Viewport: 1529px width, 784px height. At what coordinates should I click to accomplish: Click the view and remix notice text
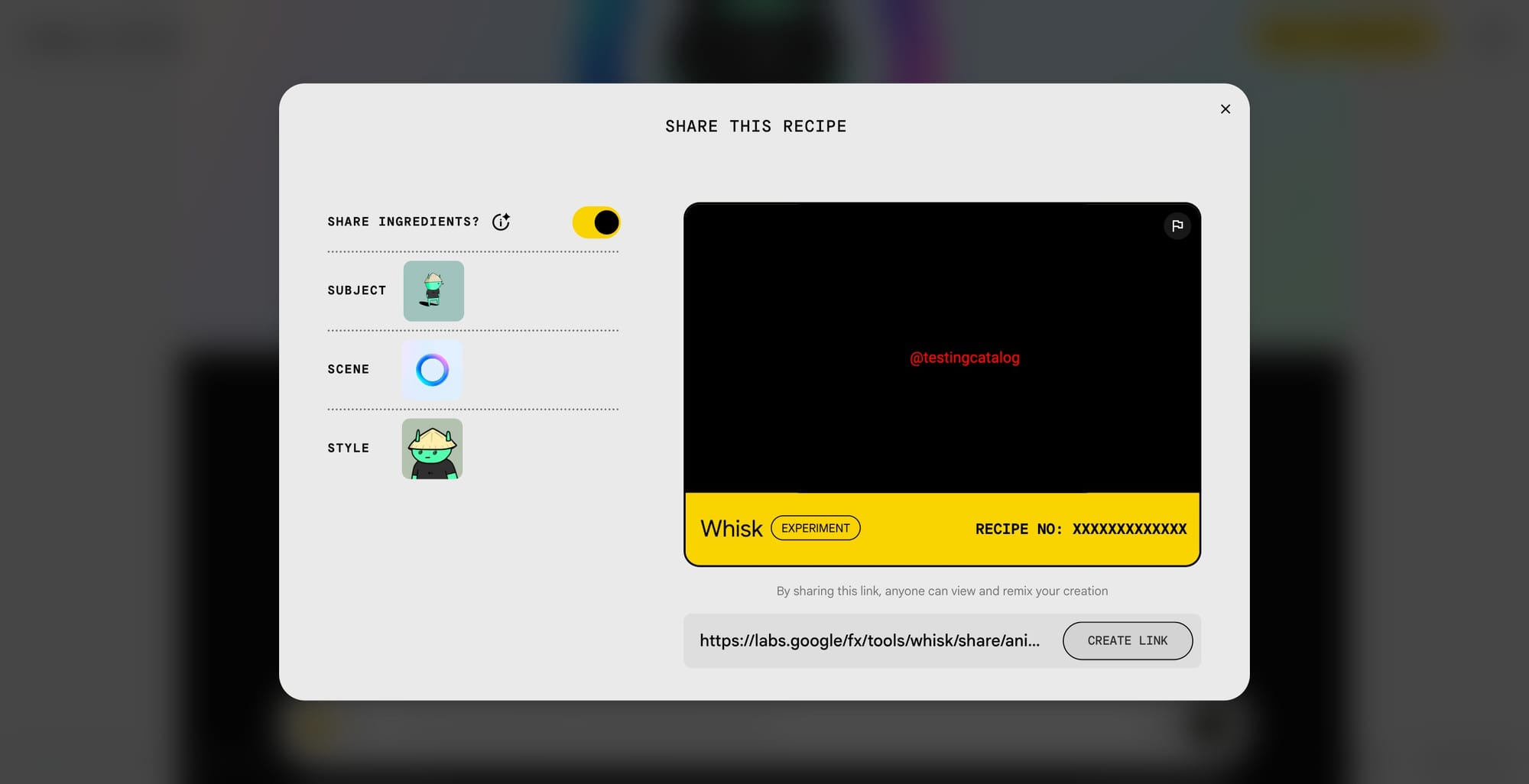942,591
